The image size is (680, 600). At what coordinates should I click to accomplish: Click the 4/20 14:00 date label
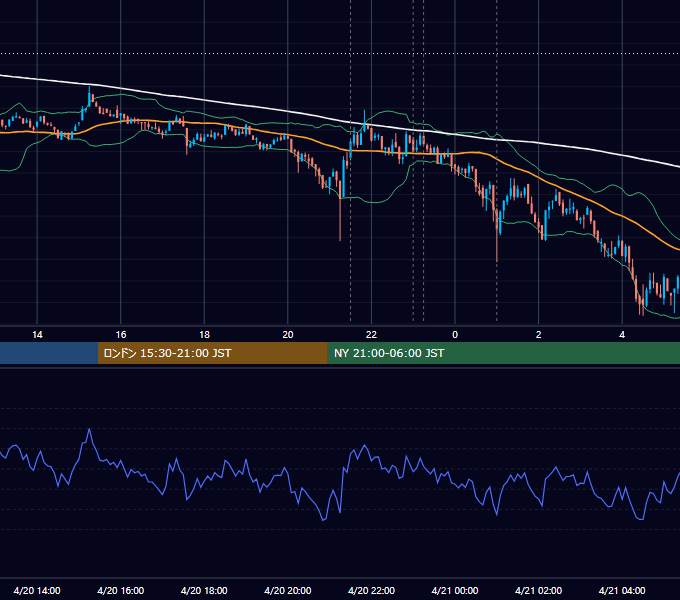click(37, 590)
